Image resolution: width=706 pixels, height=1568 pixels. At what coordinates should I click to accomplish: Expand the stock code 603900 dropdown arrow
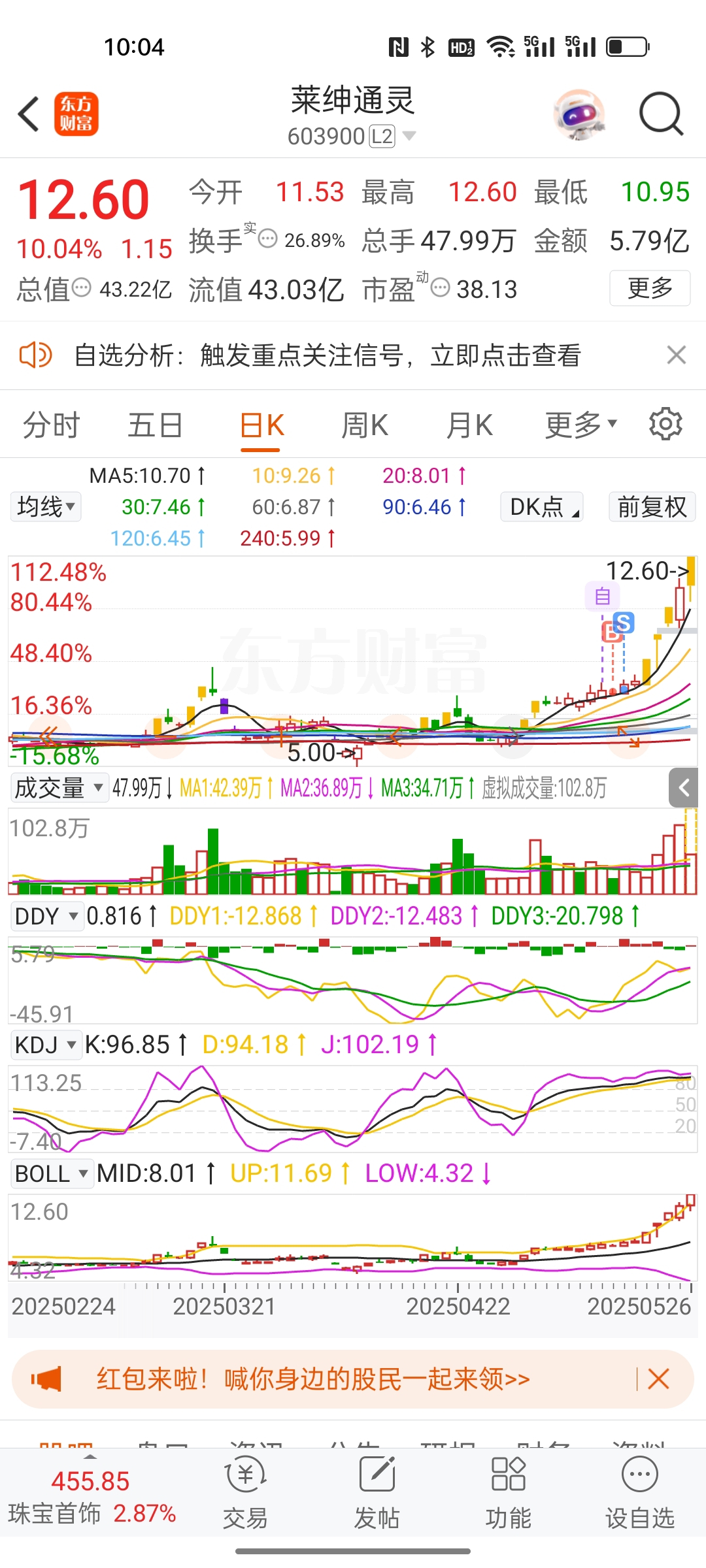click(x=409, y=136)
